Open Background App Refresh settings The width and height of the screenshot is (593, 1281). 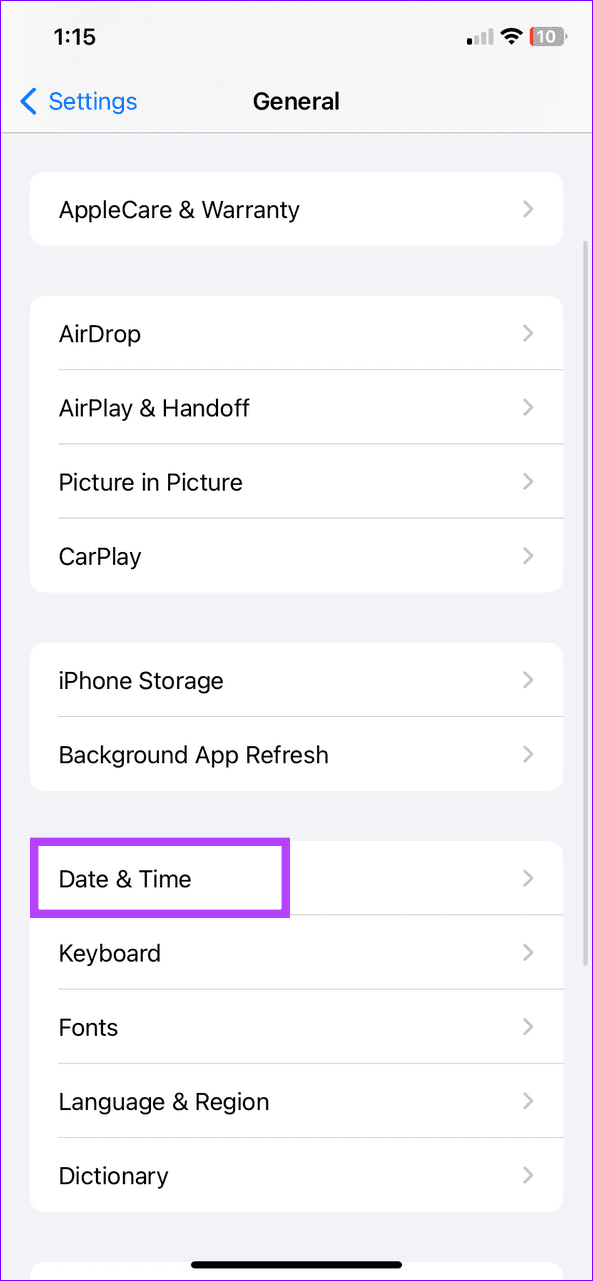pyautogui.click(x=296, y=754)
